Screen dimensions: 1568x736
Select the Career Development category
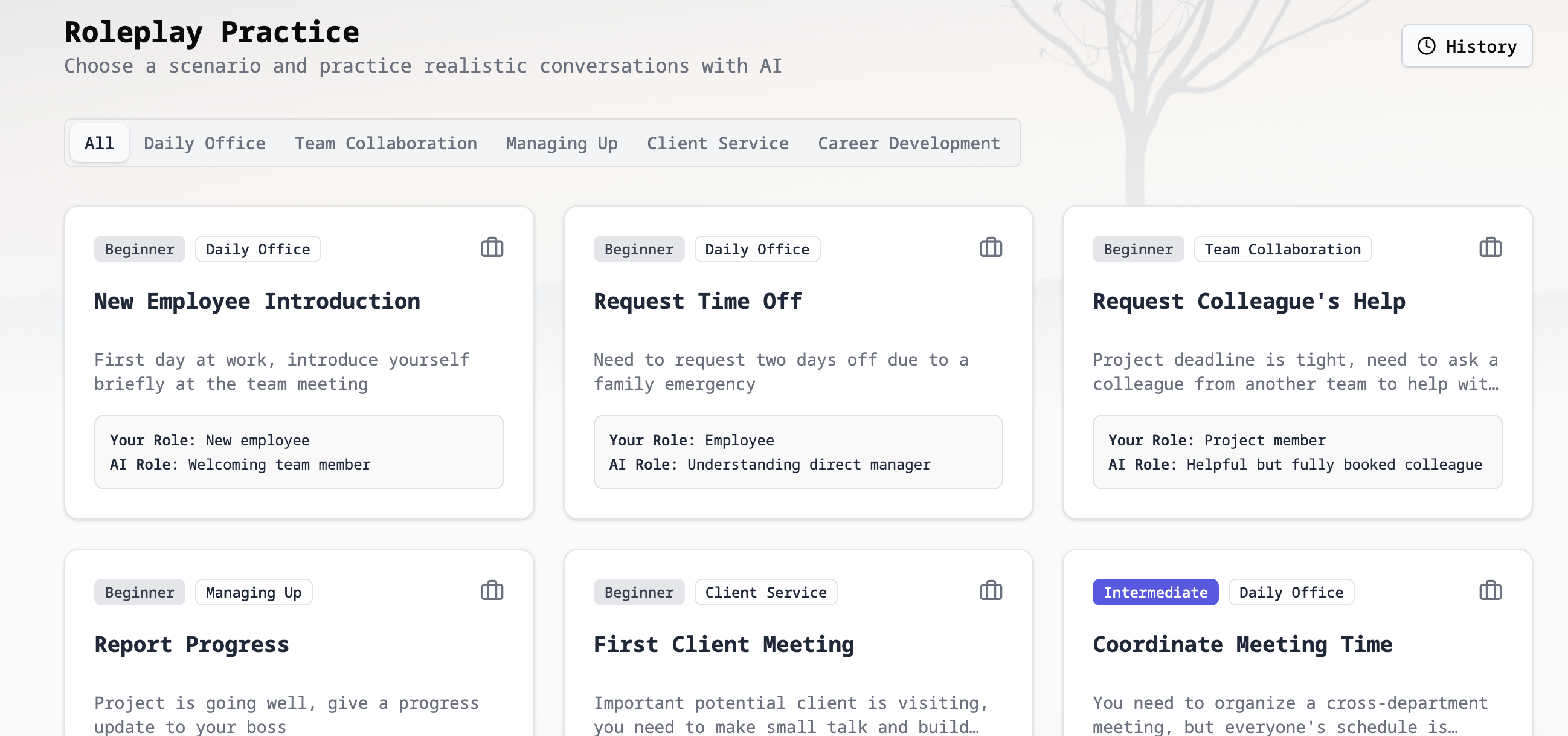tap(909, 143)
